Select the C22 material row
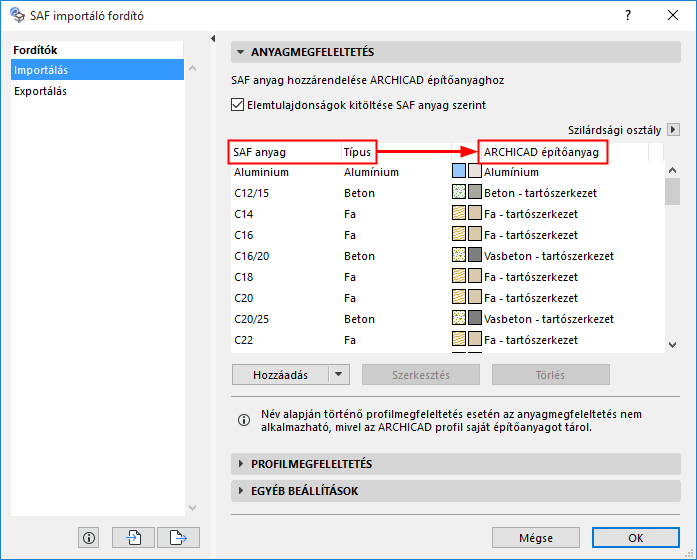Image resolution: width=697 pixels, height=560 pixels. pos(448,340)
